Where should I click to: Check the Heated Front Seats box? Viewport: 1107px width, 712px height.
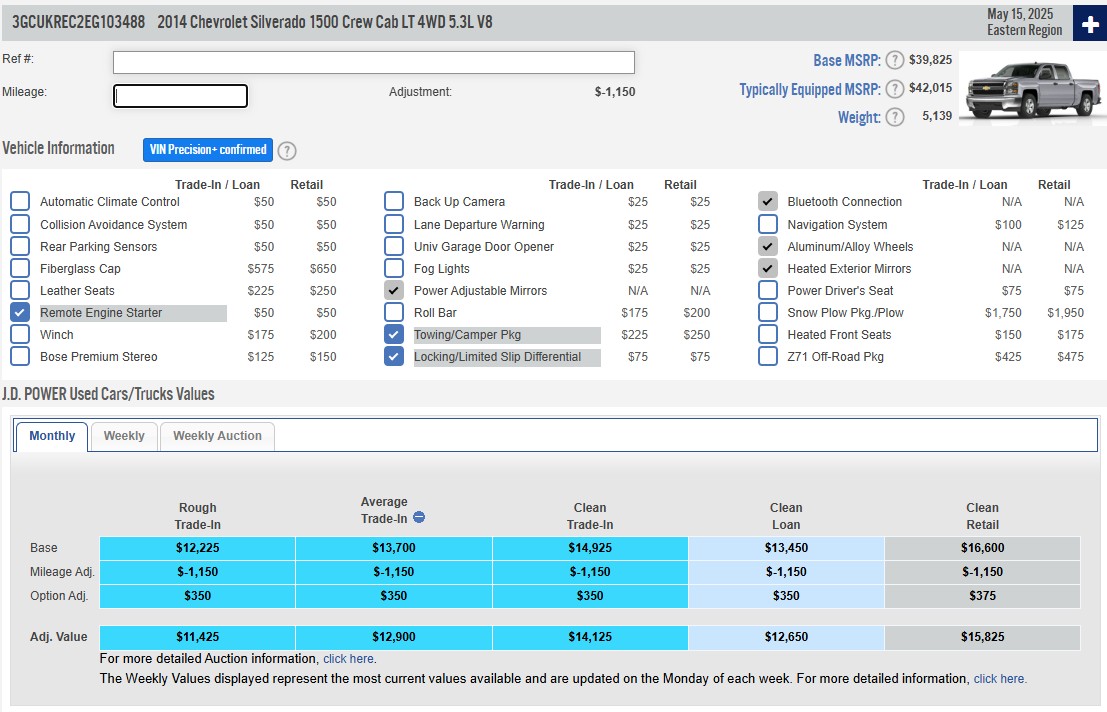(x=767, y=334)
